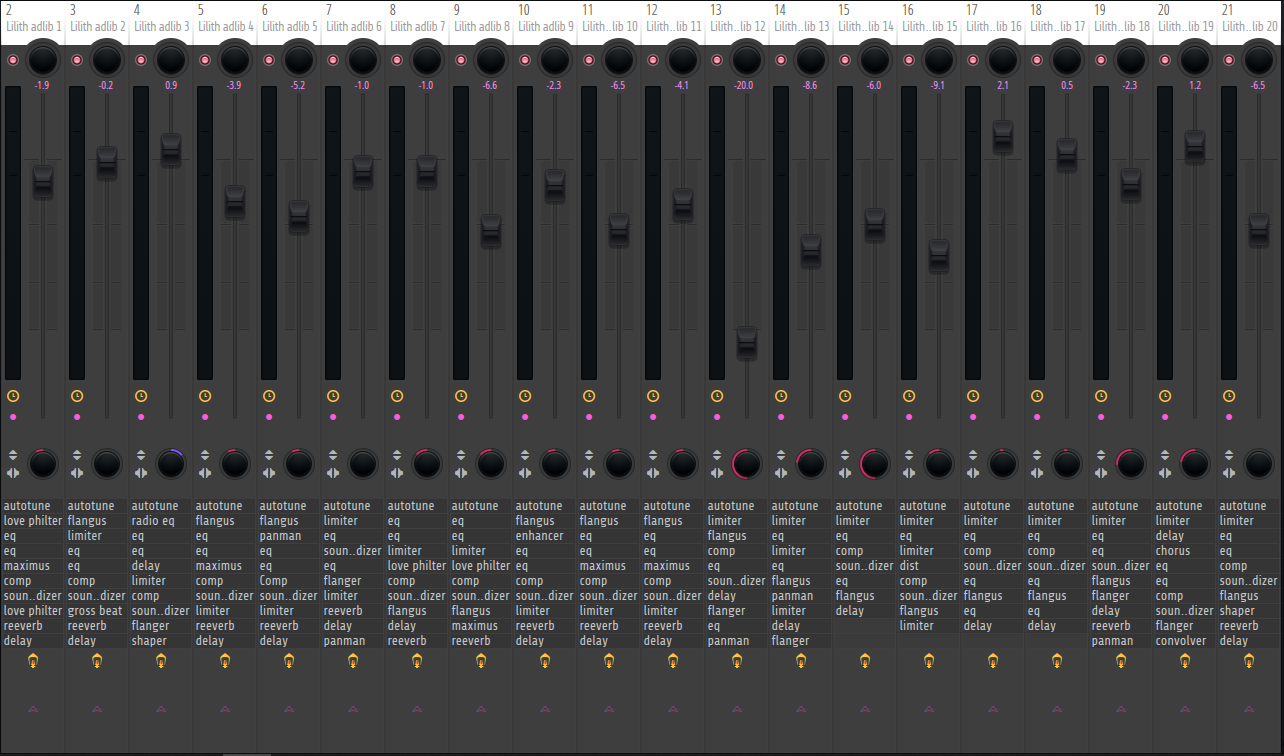Click the routing triangle below track 11
This screenshot has height=756, width=1284.
pos(609,709)
